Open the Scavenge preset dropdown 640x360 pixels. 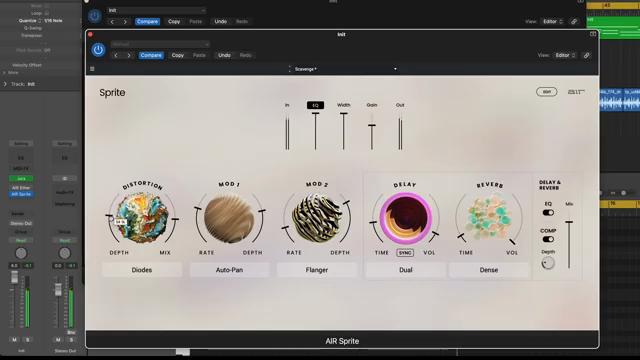click(x=343, y=69)
